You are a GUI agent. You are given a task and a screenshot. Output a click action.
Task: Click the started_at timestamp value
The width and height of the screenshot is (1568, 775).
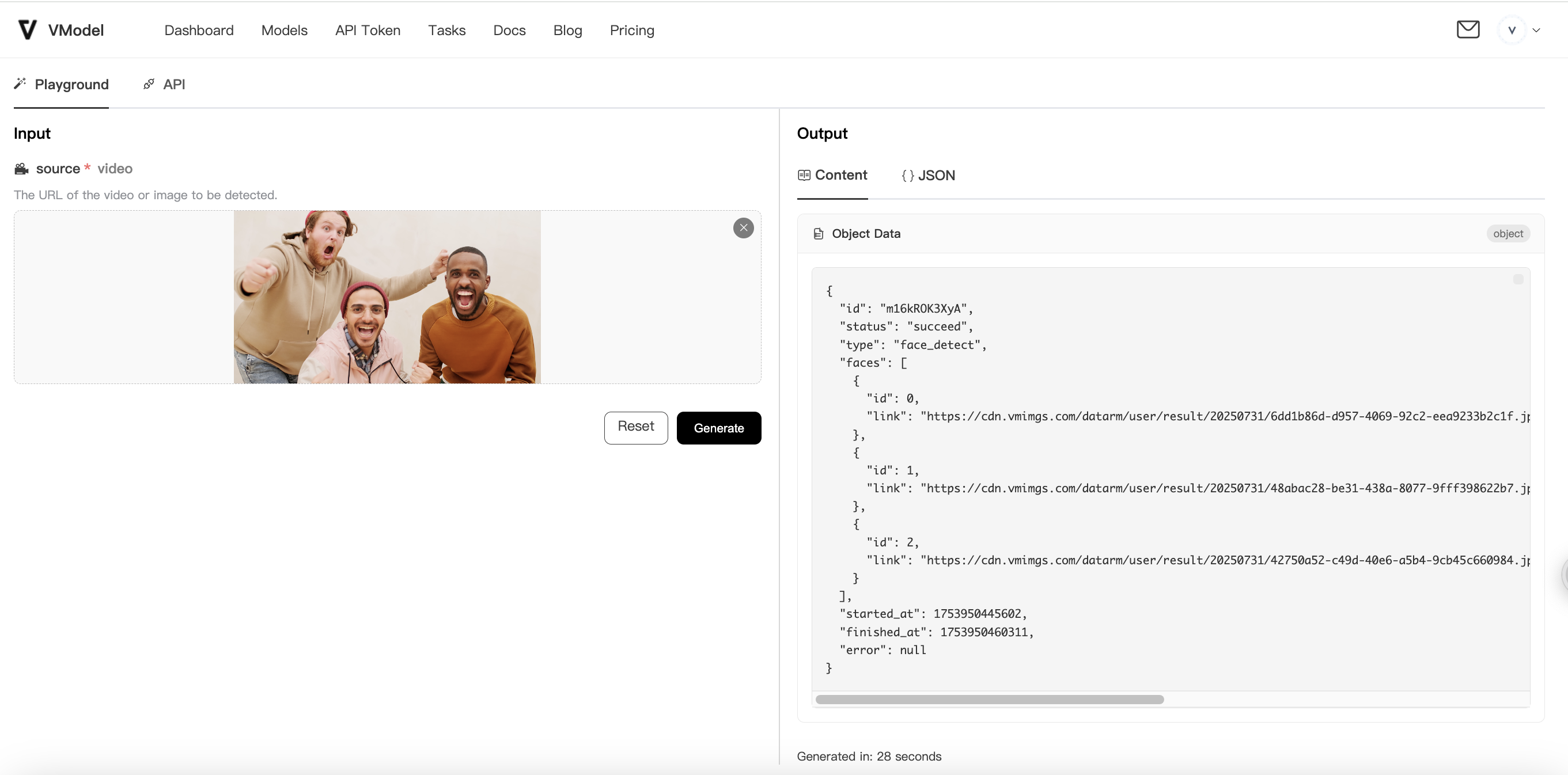coord(977,614)
